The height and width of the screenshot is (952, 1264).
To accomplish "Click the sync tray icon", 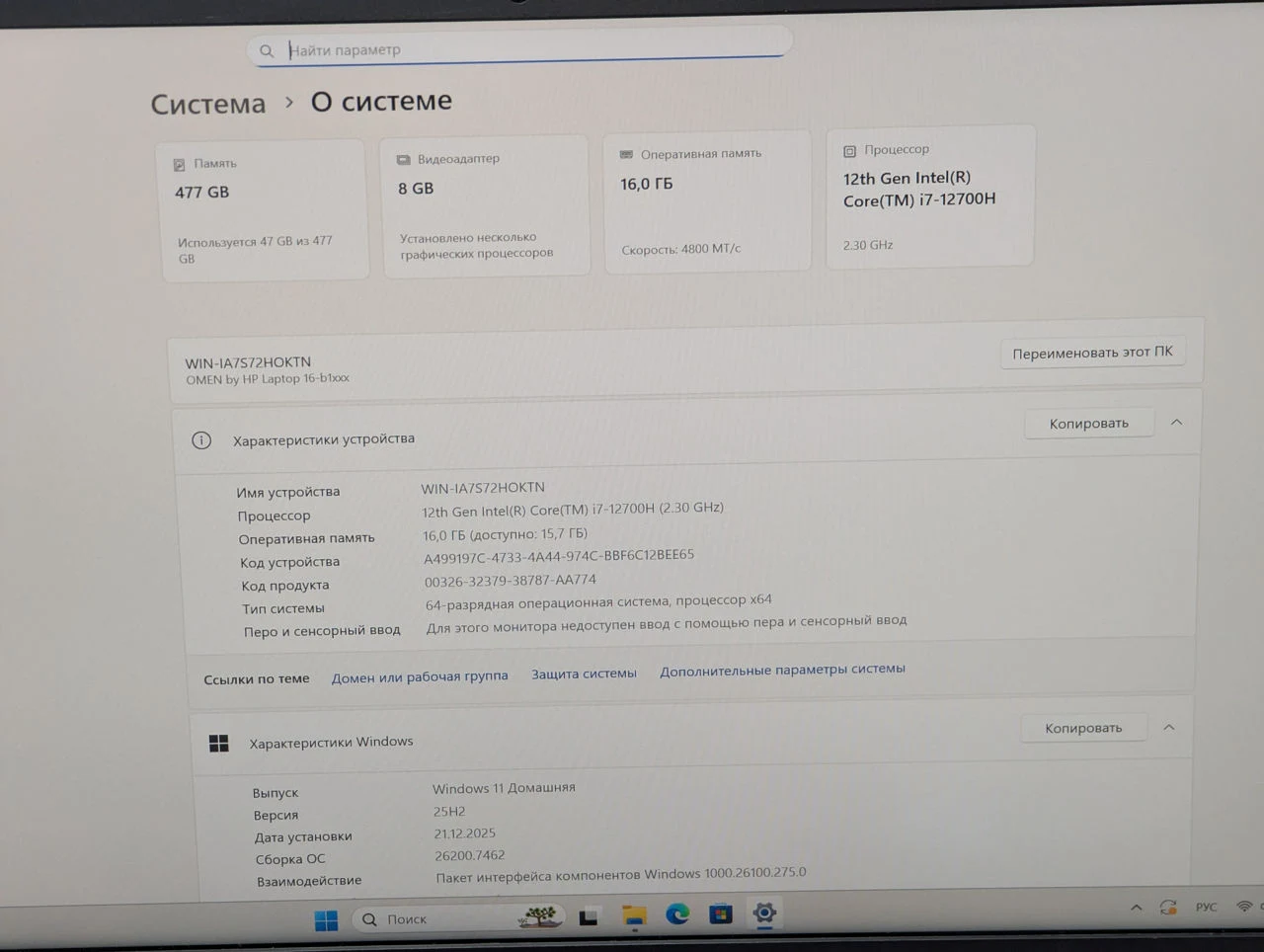I will coord(1169,908).
